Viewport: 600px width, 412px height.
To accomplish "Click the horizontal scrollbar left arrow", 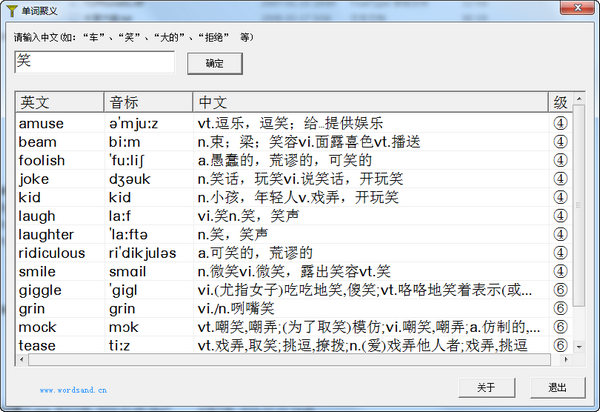I will [x=22, y=360].
